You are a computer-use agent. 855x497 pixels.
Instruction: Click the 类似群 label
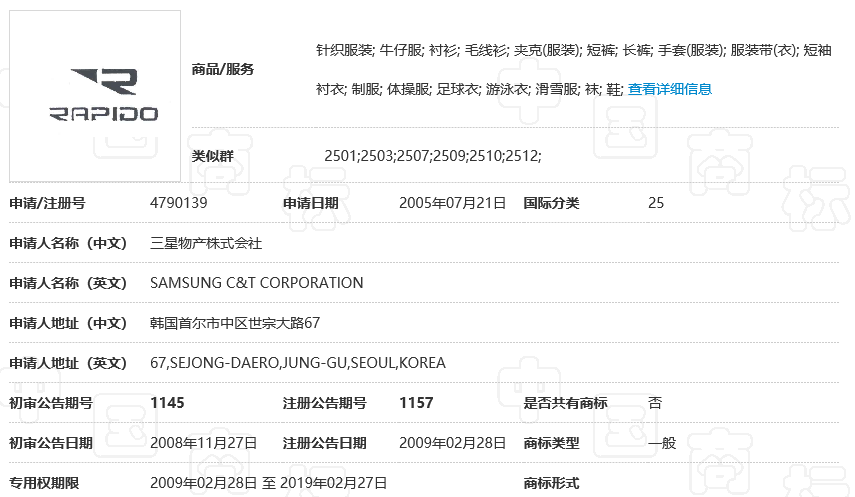tap(212, 156)
